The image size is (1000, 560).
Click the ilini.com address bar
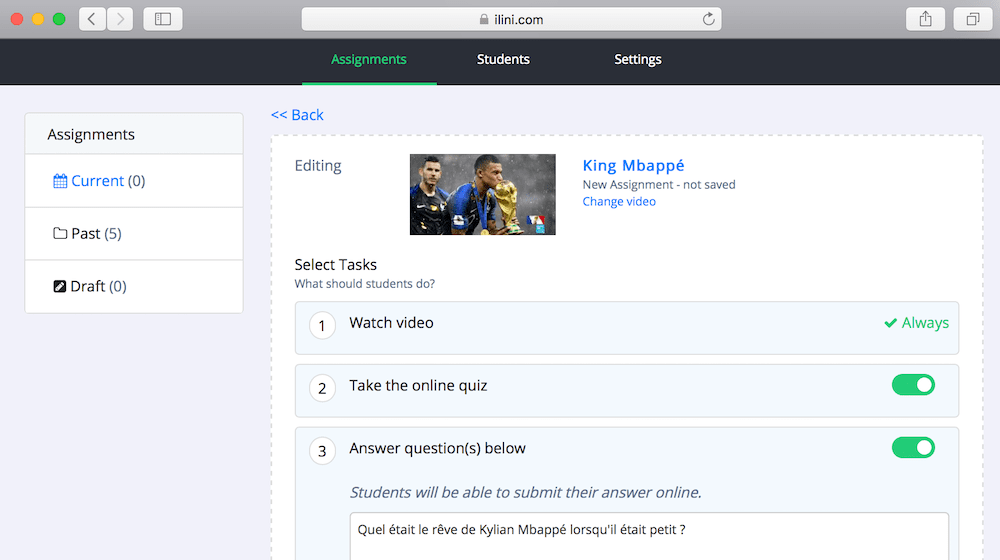coord(511,19)
